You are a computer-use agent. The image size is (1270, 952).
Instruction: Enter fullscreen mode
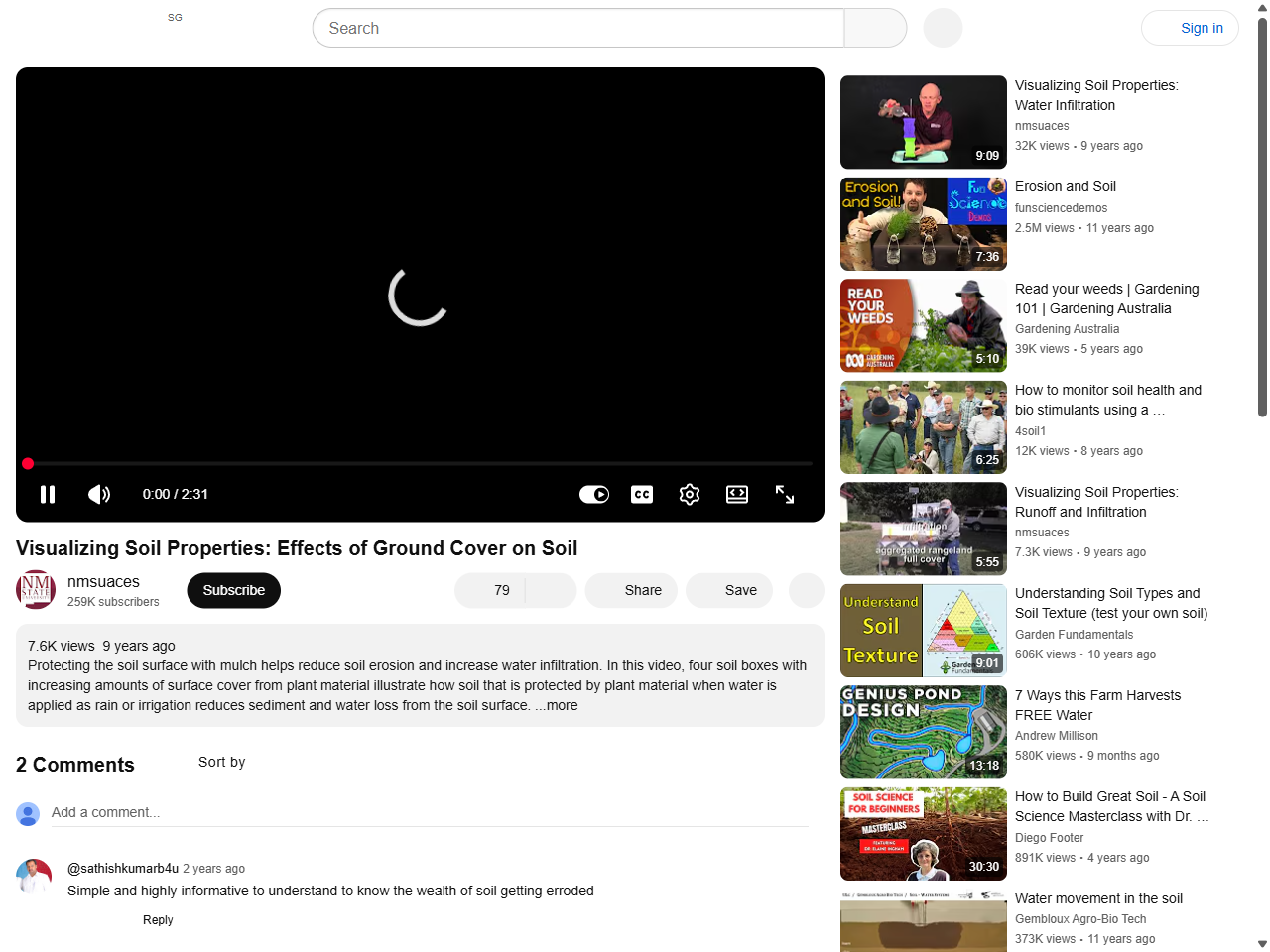point(784,494)
